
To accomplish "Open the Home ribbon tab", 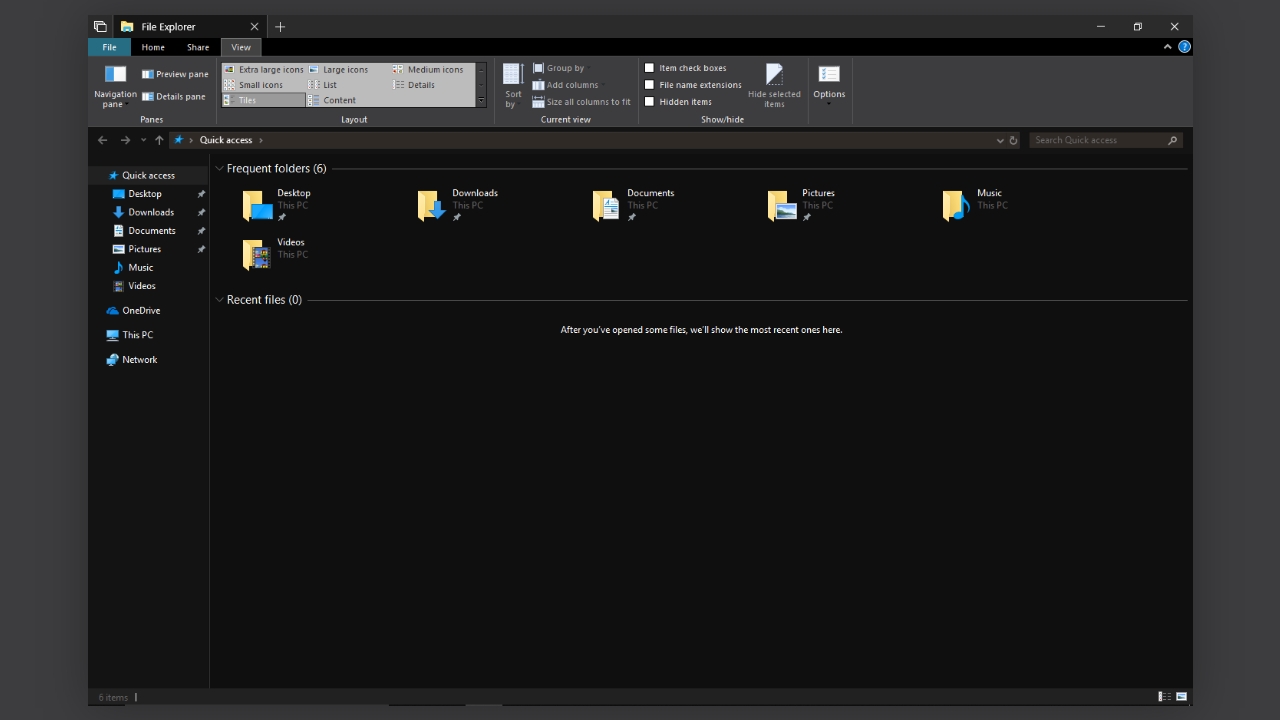I will coord(153,47).
